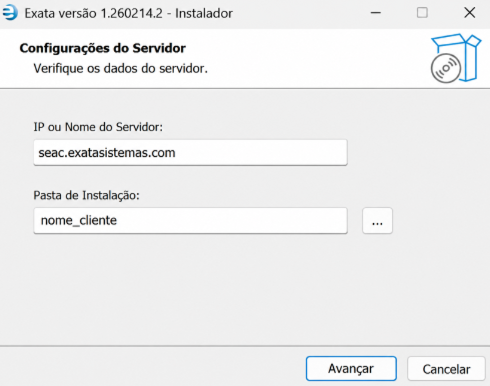Screen dimensions: 490x386
Task: Edit the Pasta de Instalação field
Action: pyautogui.click(x=190, y=221)
